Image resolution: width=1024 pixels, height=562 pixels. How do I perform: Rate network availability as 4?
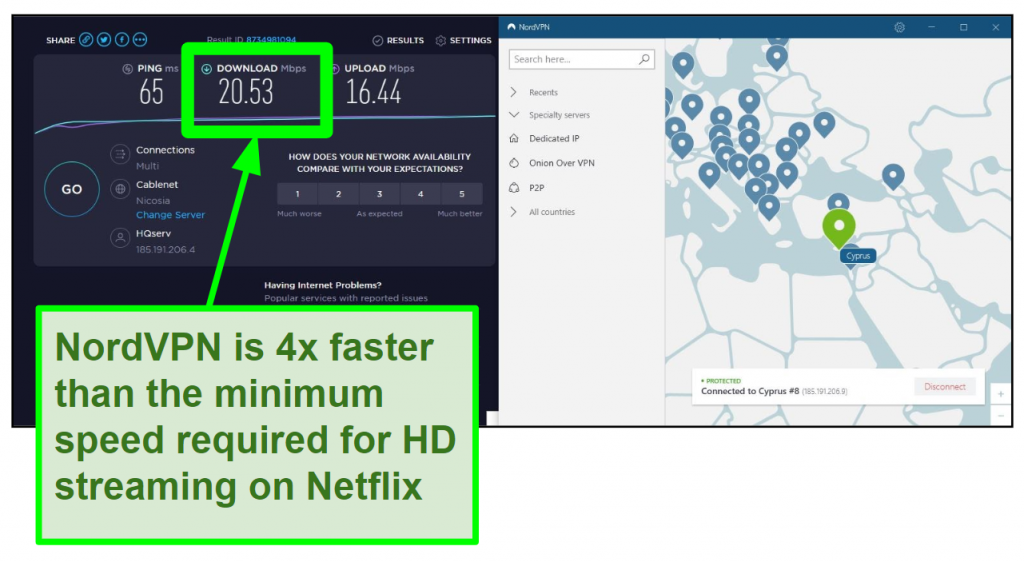click(x=421, y=194)
